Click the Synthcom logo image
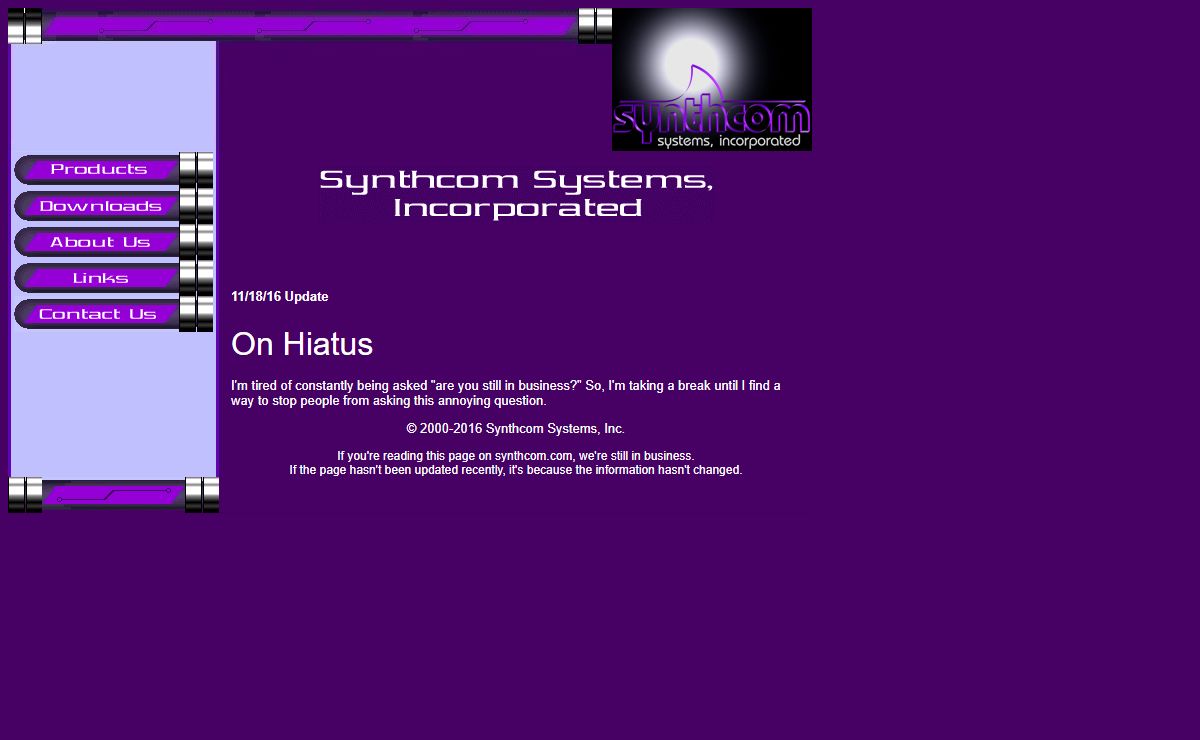This screenshot has height=740, width=1200. [712, 79]
